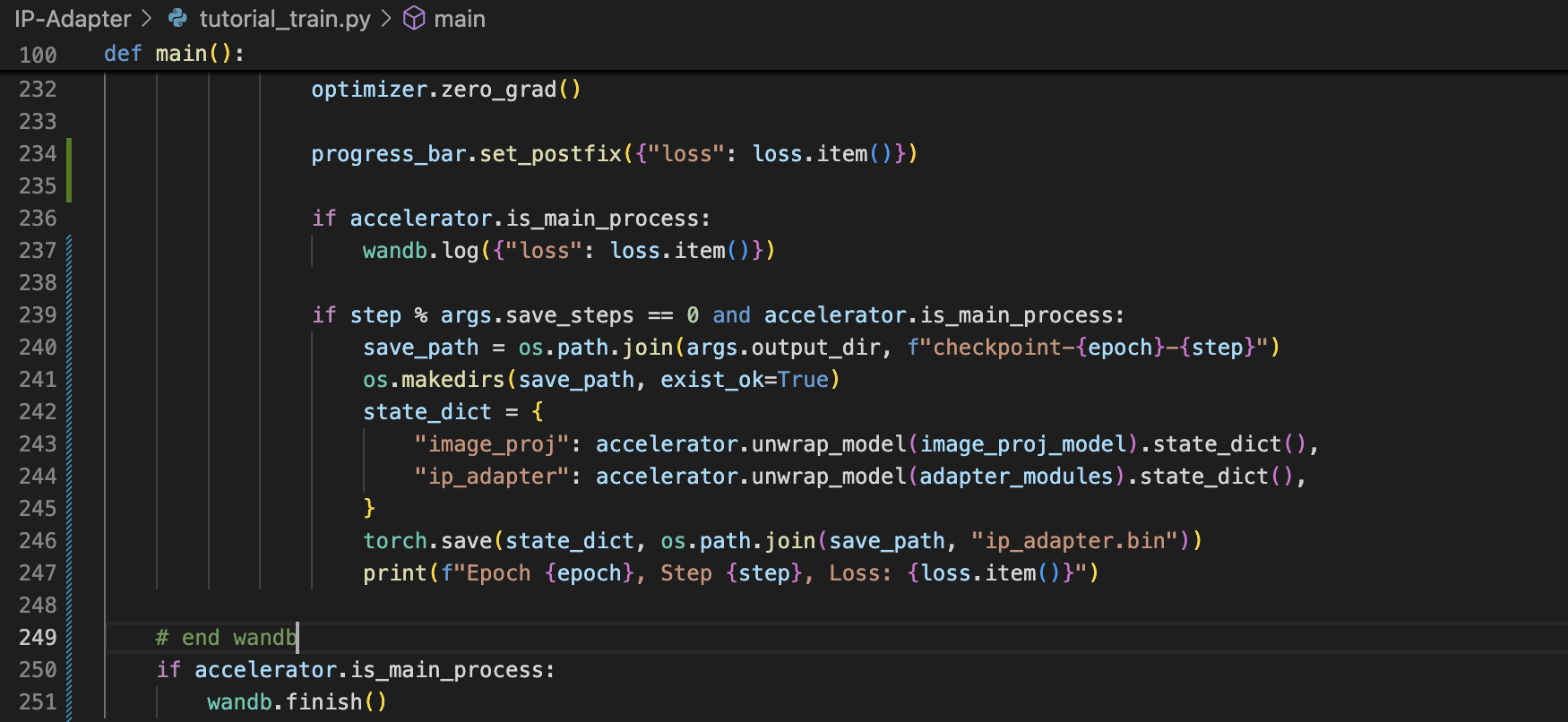Open the tutorial_train.py breadcrumb dropdown
1568x722 pixels.
tap(284, 18)
